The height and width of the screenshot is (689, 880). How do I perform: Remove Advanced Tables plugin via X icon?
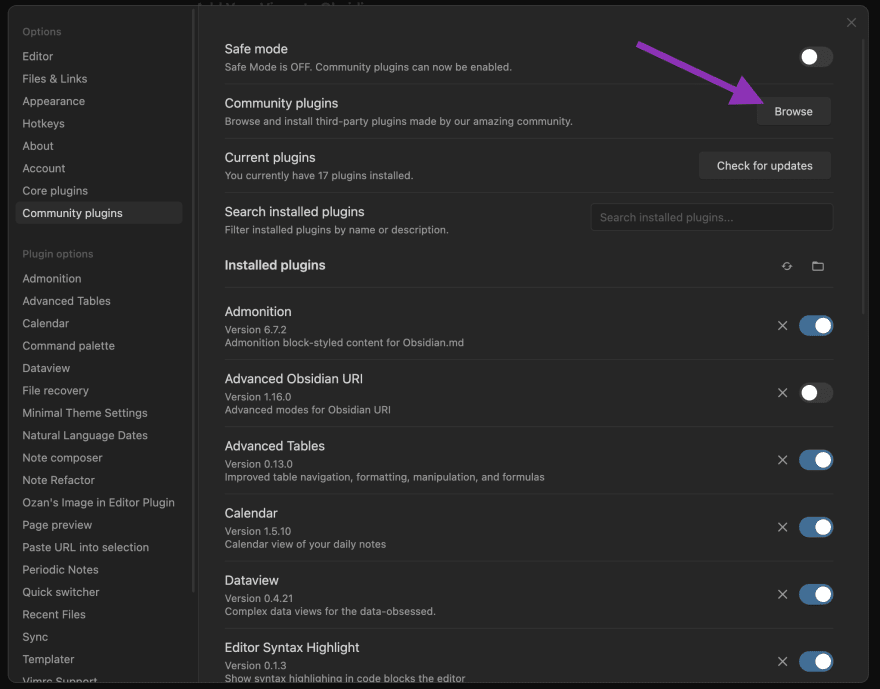pos(782,460)
